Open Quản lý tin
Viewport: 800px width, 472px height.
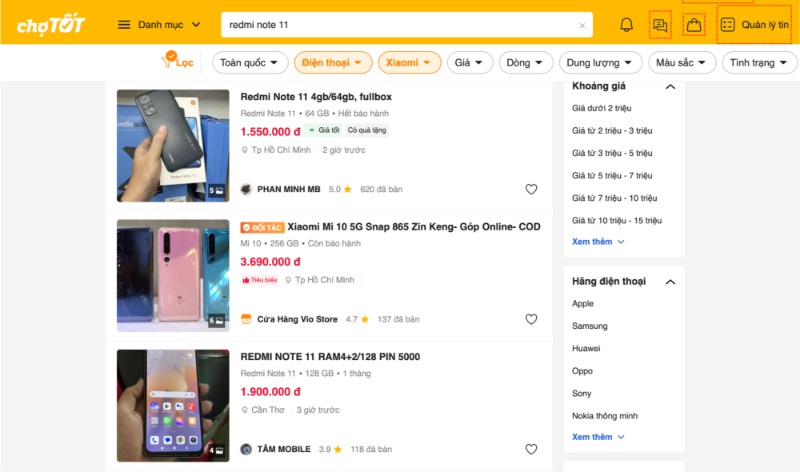click(x=754, y=24)
